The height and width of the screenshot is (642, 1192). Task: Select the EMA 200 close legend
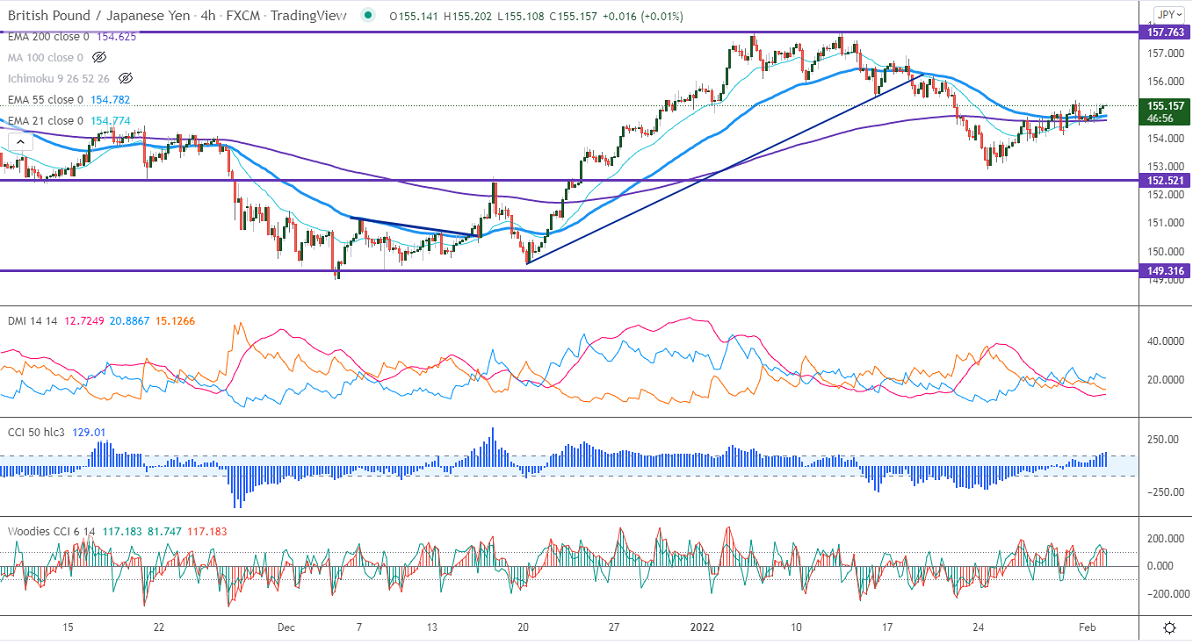pos(49,36)
